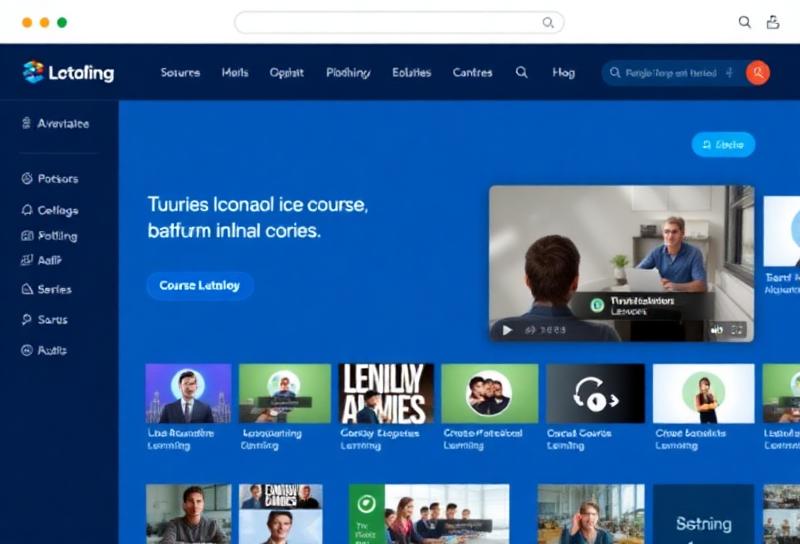Click the magnifier icon in the navigation bar

pyautogui.click(x=521, y=72)
